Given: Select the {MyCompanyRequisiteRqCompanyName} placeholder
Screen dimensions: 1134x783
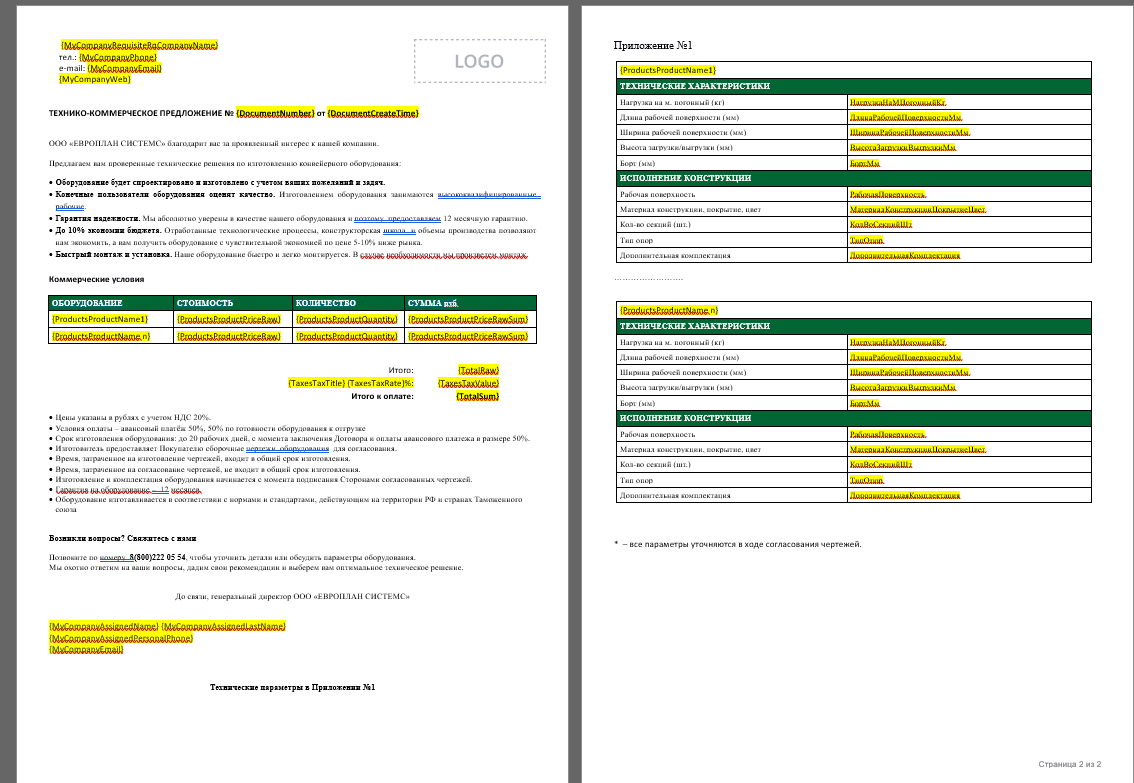Looking at the screenshot, I should pos(139,46).
